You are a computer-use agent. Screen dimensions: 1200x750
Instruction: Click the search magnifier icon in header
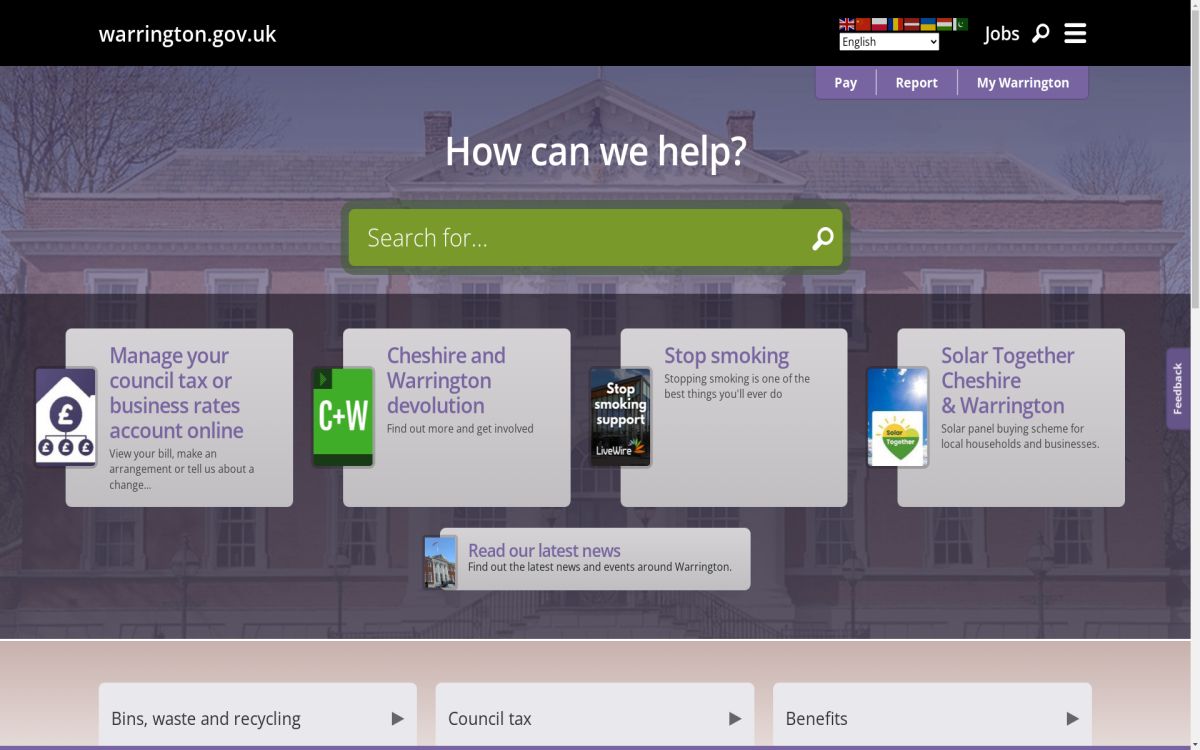(x=1040, y=33)
